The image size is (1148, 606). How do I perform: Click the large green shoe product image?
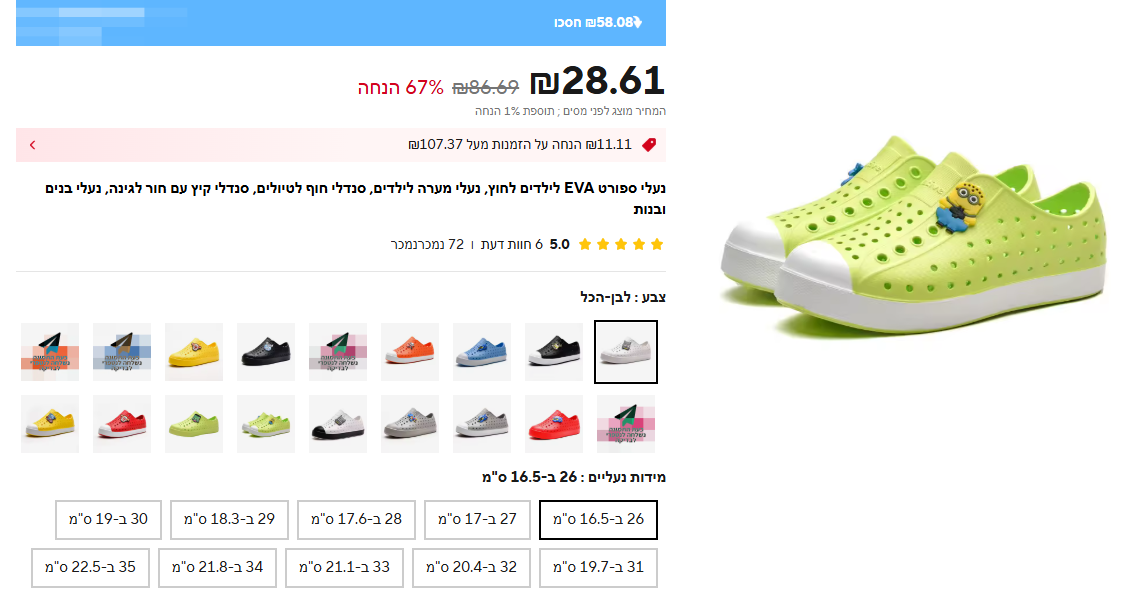tap(915, 234)
